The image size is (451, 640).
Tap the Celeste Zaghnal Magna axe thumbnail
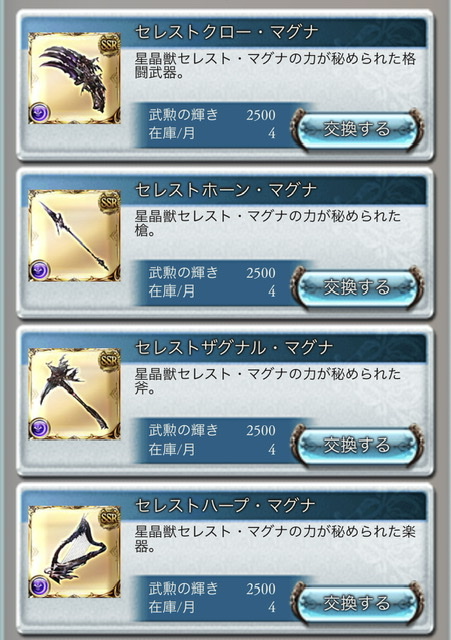tap(74, 393)
